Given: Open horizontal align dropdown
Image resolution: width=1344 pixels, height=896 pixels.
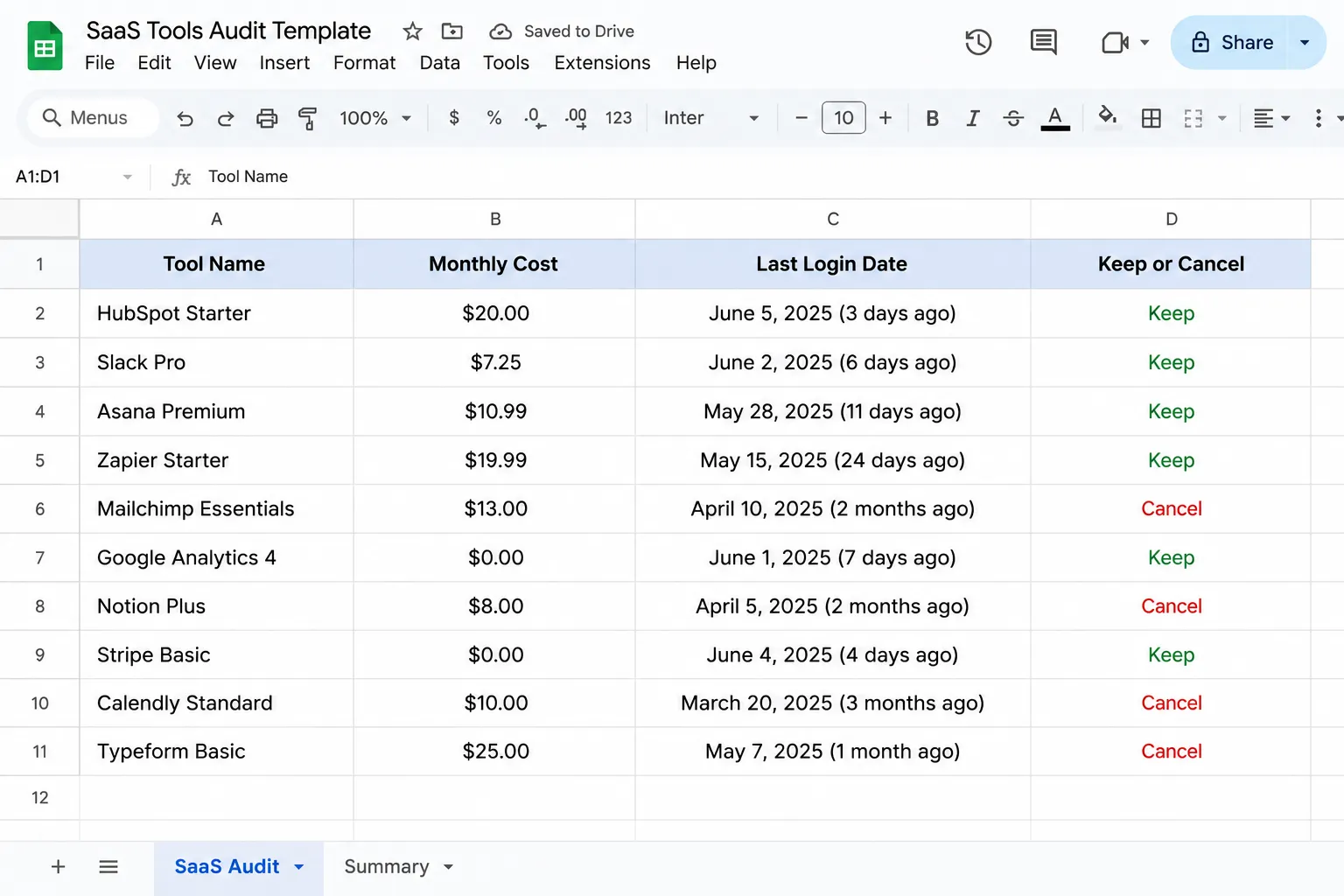Looking at the screenshot, I should pos(1271,118).
